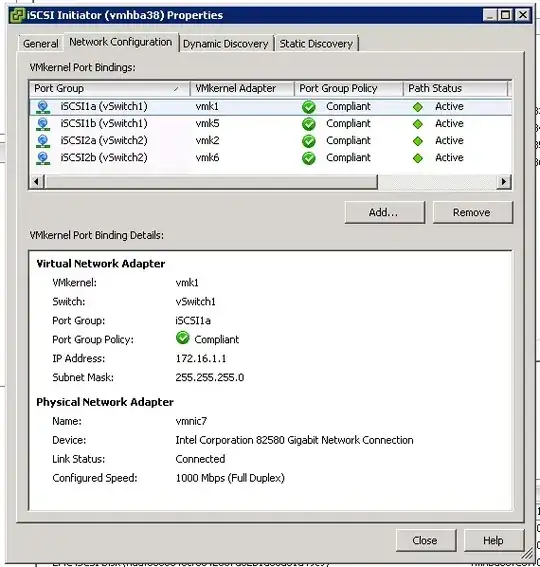The width and height of the screenshot is (540, 567).
Task: Click the subnet mask value 255.255.255.0
Action: [210, 378]
